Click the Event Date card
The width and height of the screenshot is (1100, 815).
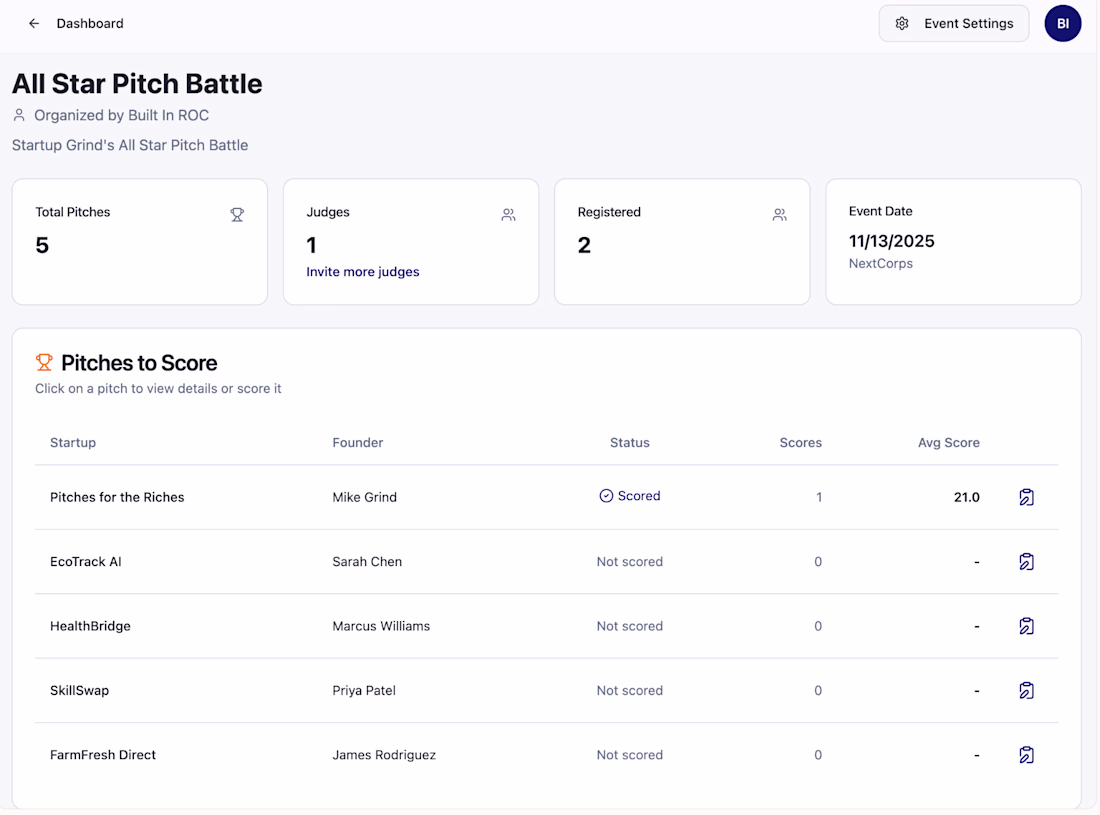pos(953,241)
